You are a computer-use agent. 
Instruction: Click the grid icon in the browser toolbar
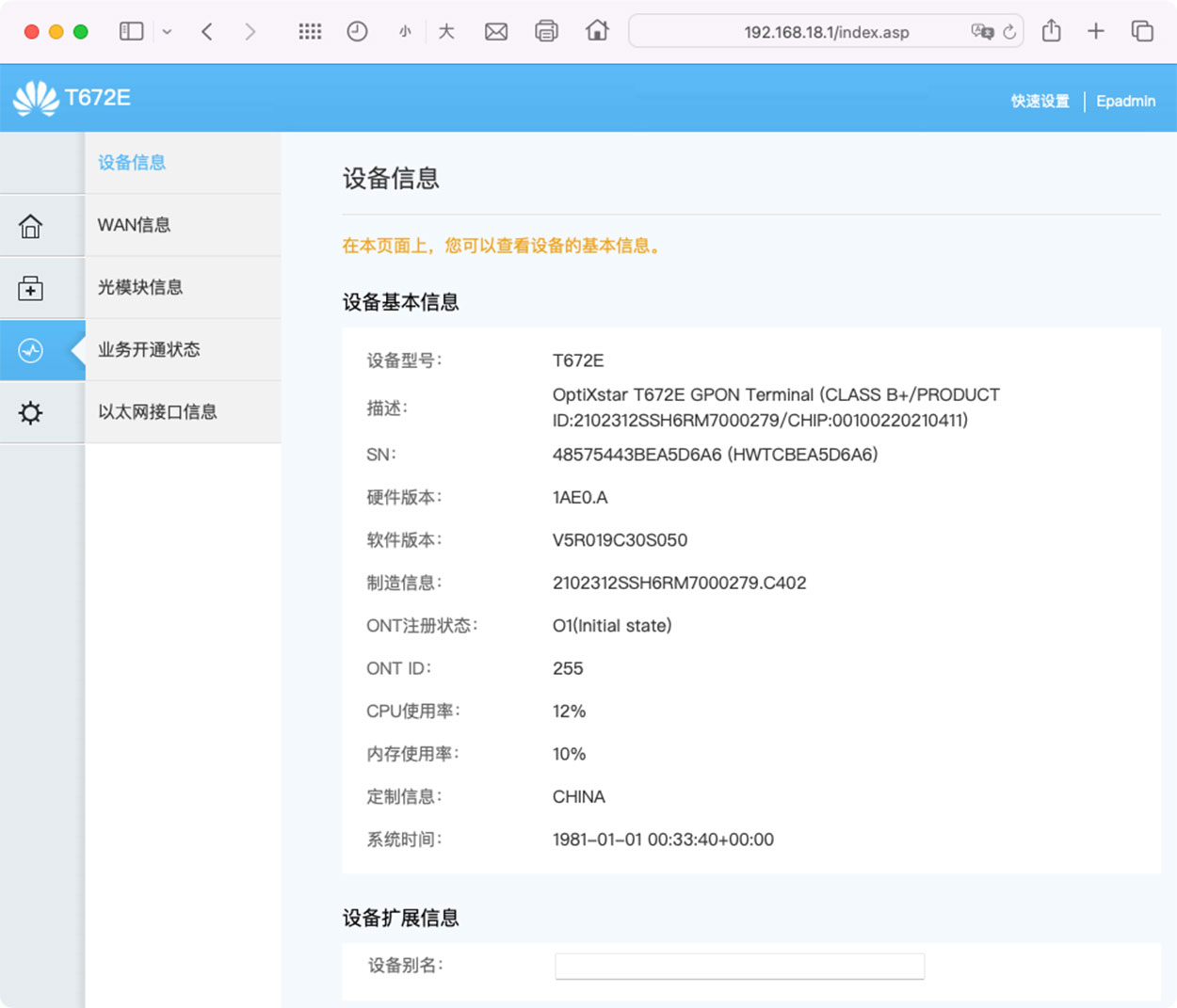point(310,30)
